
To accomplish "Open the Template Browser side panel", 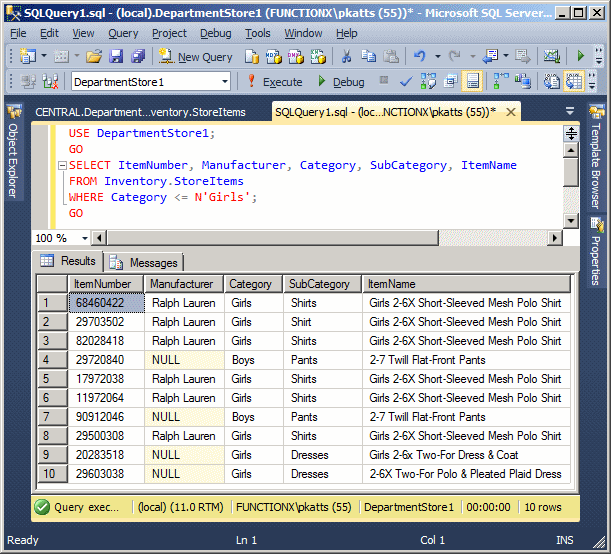I will coord(596,157).
